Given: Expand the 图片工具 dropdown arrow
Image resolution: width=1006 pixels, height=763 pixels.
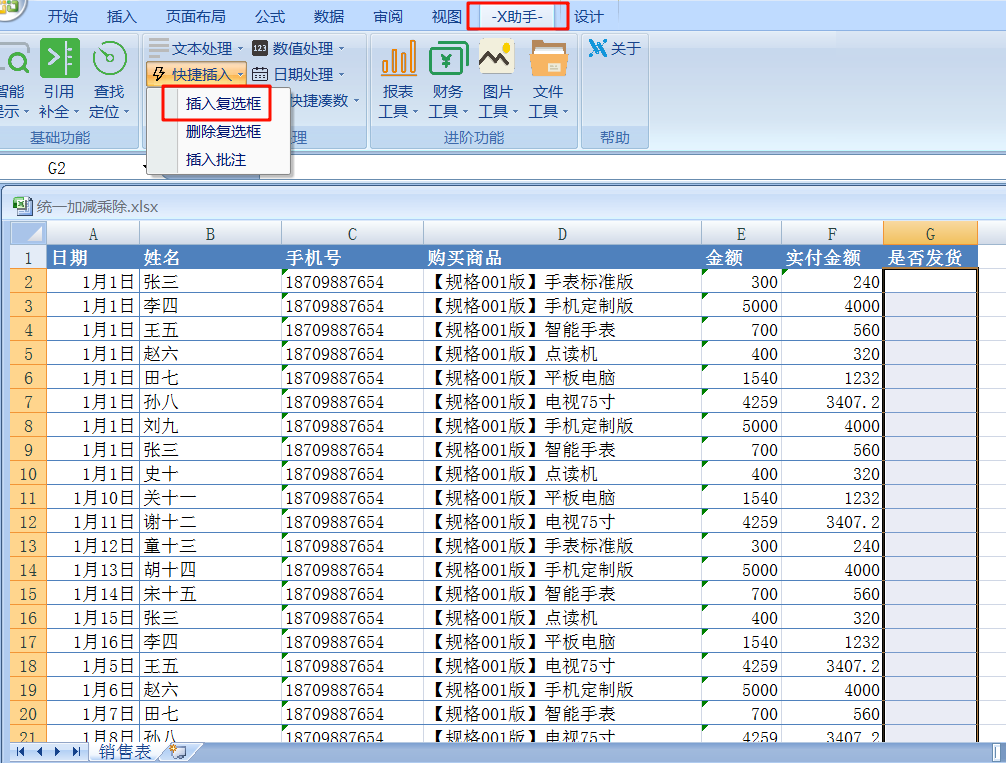Looking at the screenshot, I should (x=515, y=112).
